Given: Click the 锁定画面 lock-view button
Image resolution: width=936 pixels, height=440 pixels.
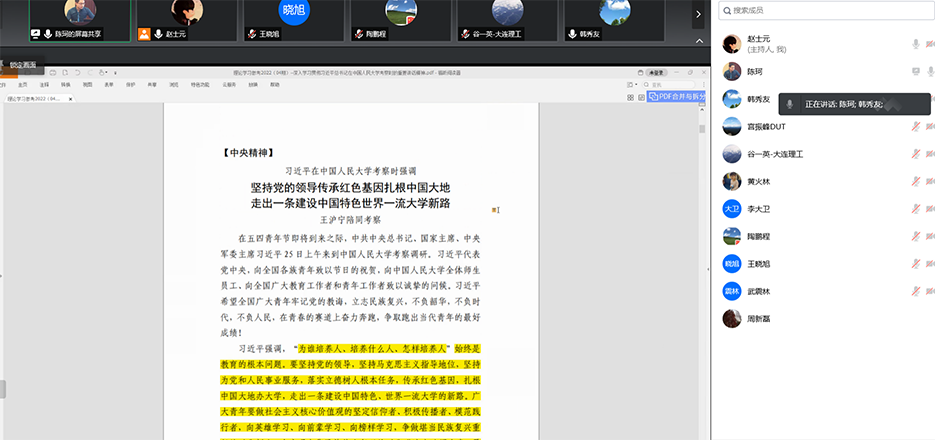Looking at the screenshot, I should [x=22, y=64].
